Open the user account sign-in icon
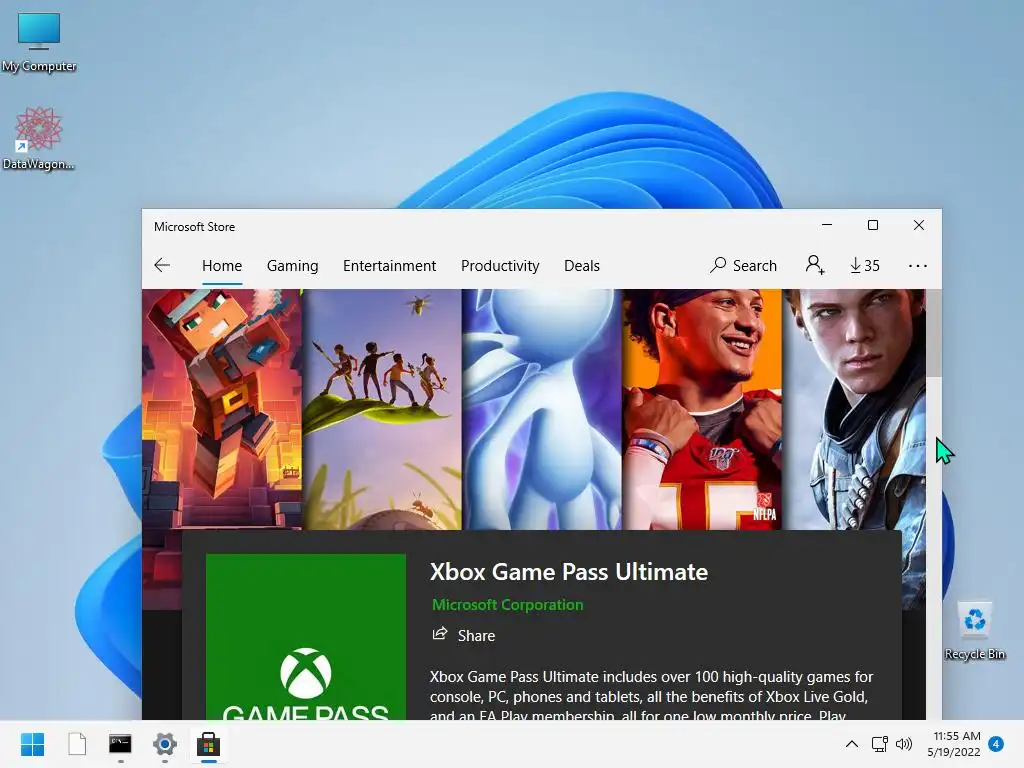 815,265
